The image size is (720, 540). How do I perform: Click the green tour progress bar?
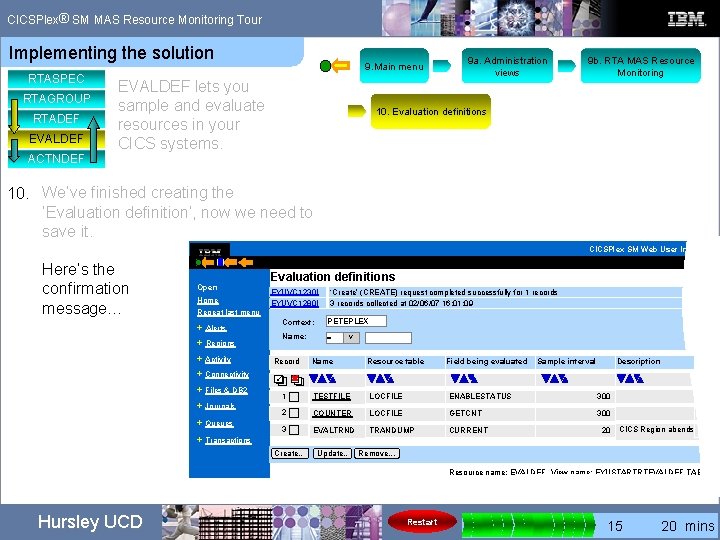pos(528,525)
